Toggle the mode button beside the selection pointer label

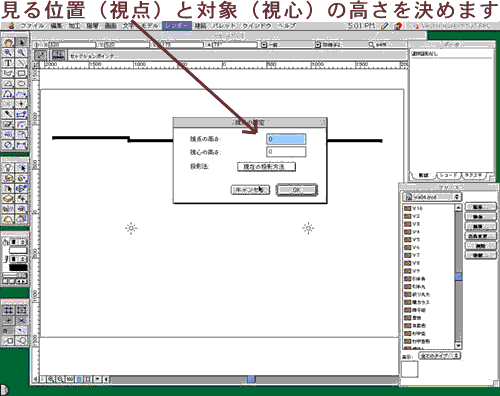[41, 55]
